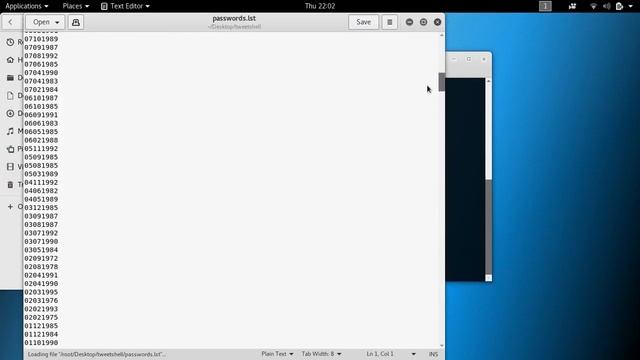
Task: Click the line 02091972
Action: (41, 258)
